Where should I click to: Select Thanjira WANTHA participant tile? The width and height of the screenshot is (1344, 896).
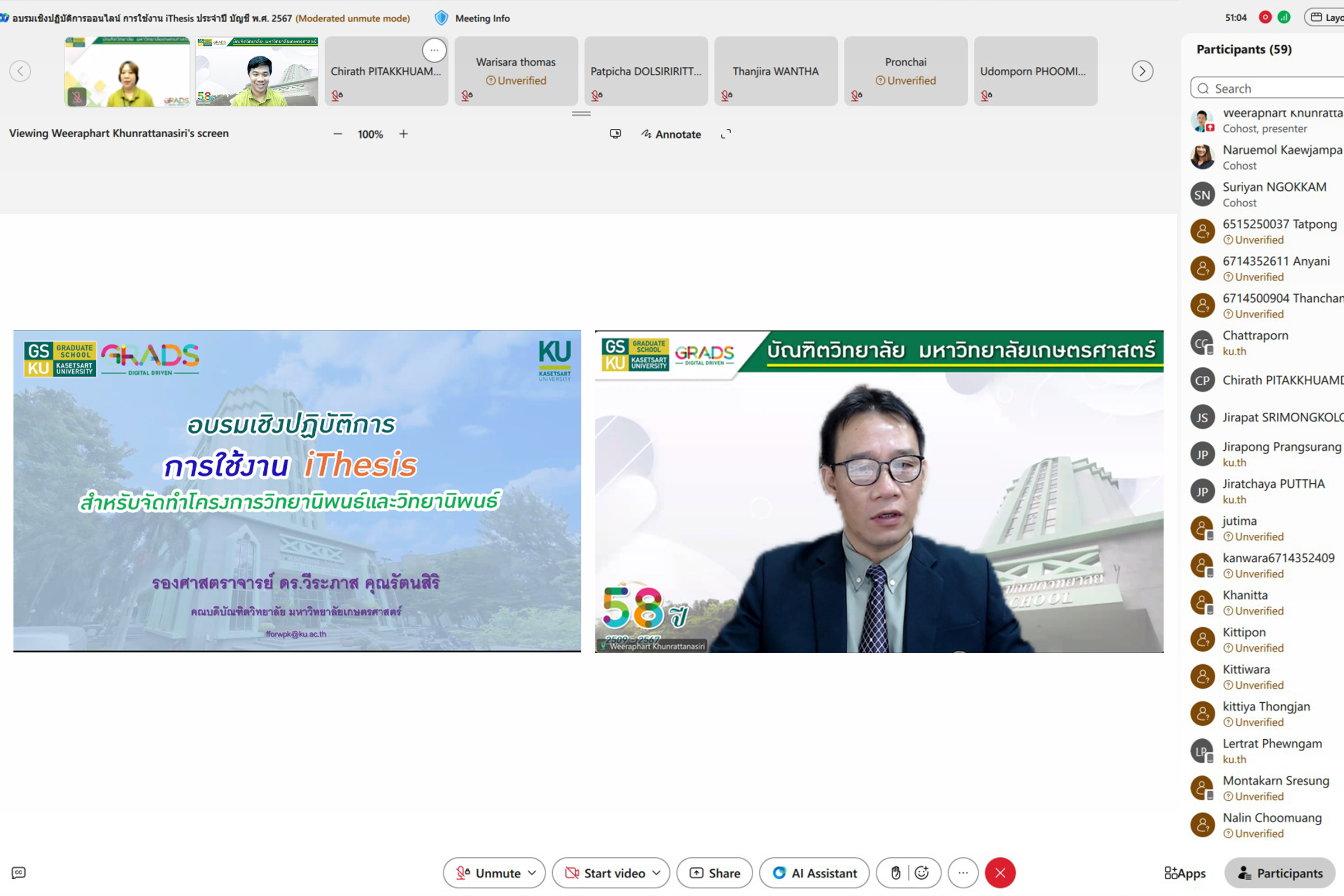tap(776, 72)
